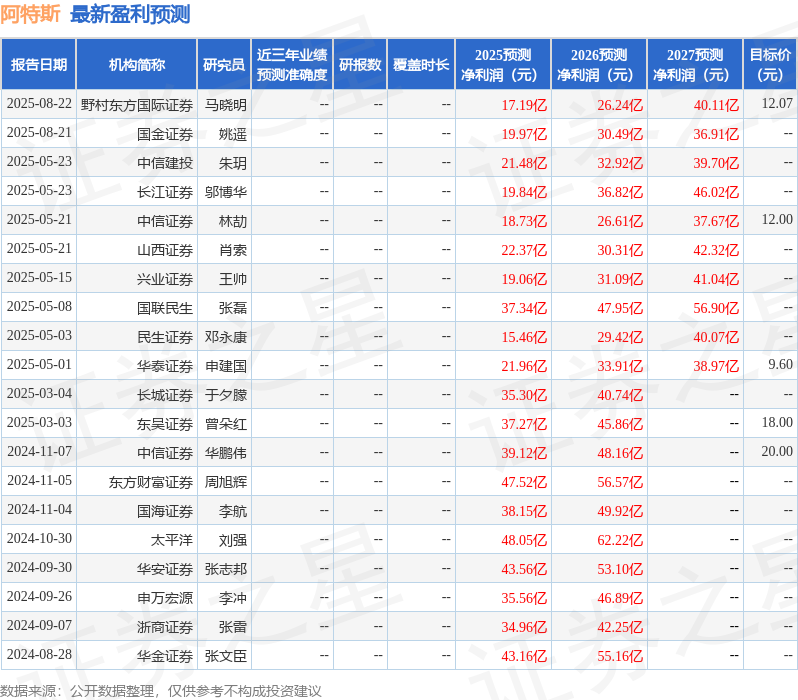Click the 研究员 column header
Image resolution: width=798 pixels, height=700 pixels.
tap(224, 65)
